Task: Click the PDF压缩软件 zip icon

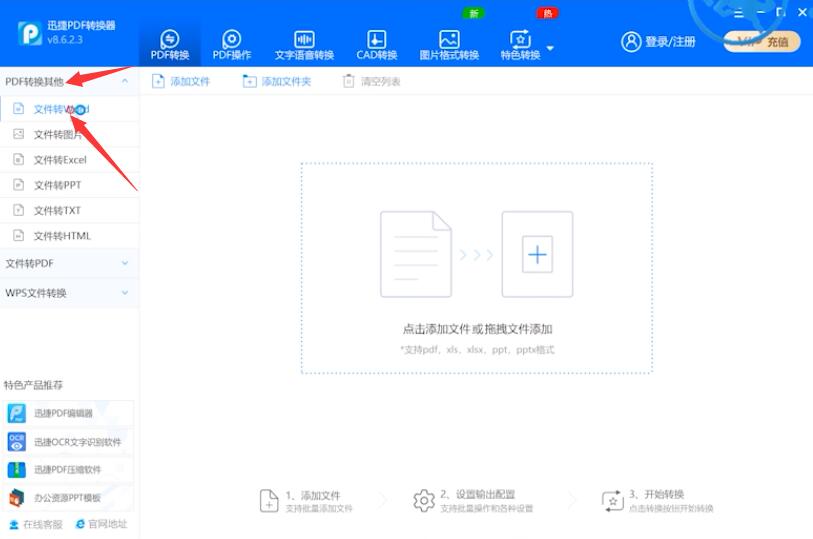Action: [x=17, y=470]
